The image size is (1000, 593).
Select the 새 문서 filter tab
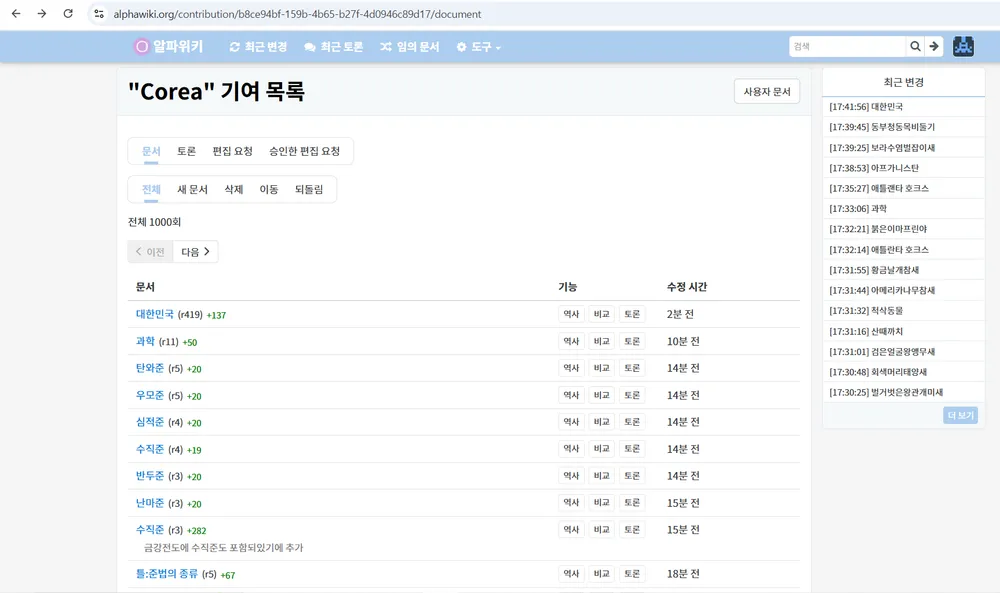192,189
